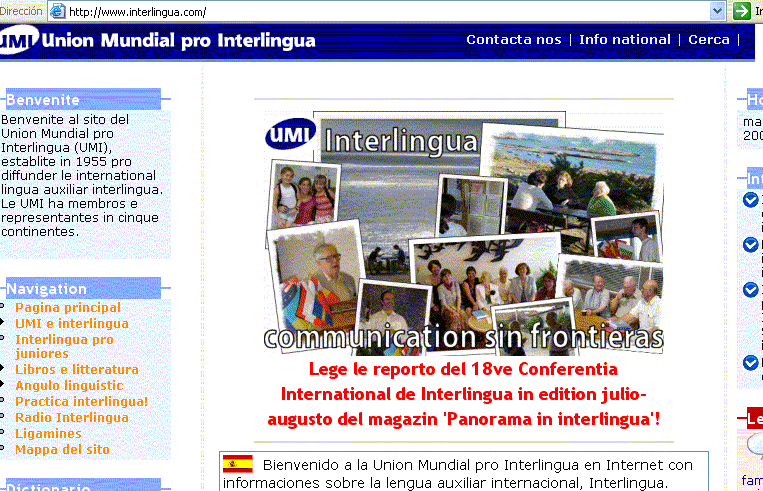Open the Ligamines link
The width and height of the screenshot is (763, 491).
(x=48, y=434)
